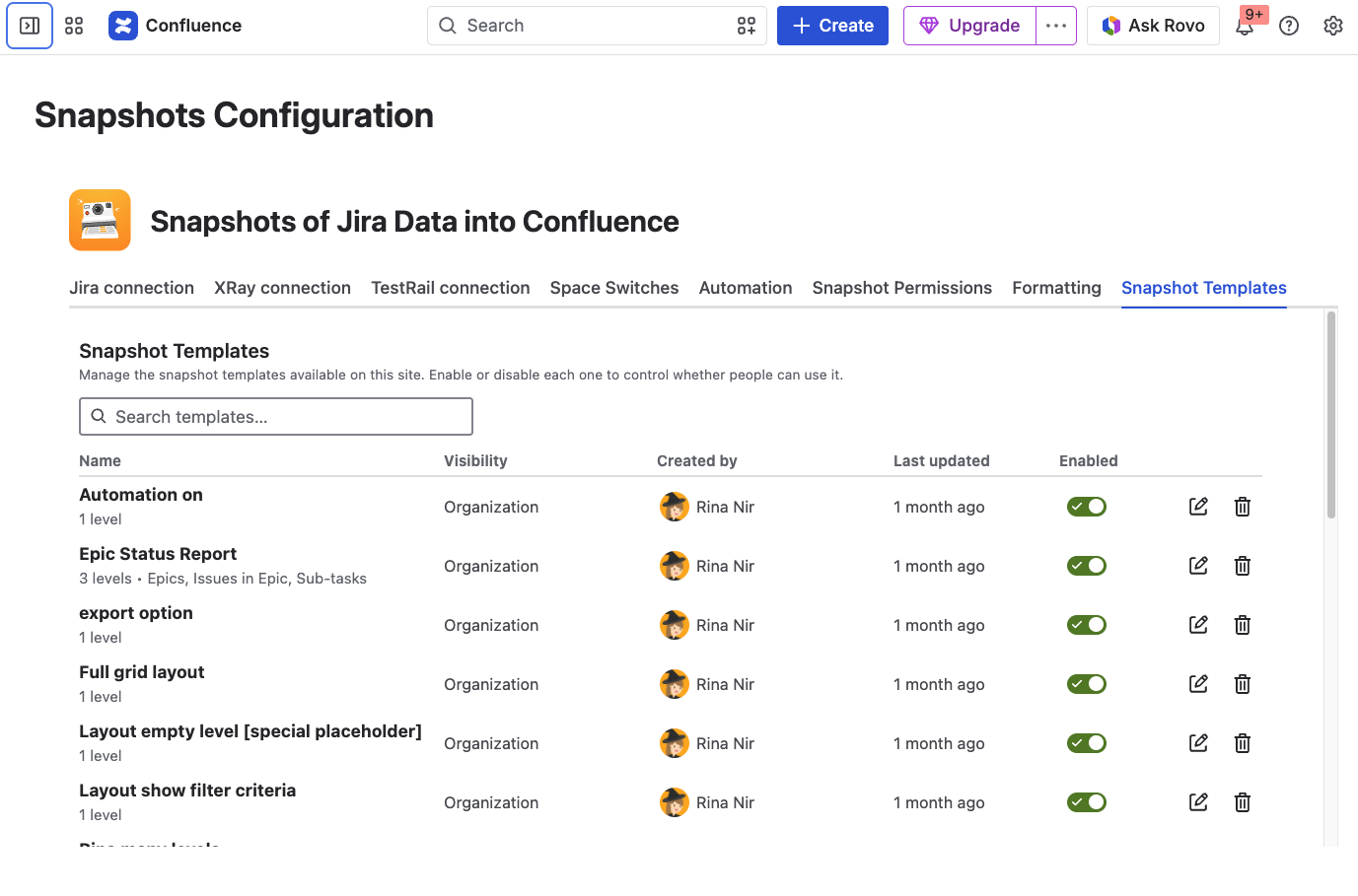This screenshot has height=896, width=1358.
Task: Click the Enabled column header
Action: pyautogui.click(x=1089, y=460)
